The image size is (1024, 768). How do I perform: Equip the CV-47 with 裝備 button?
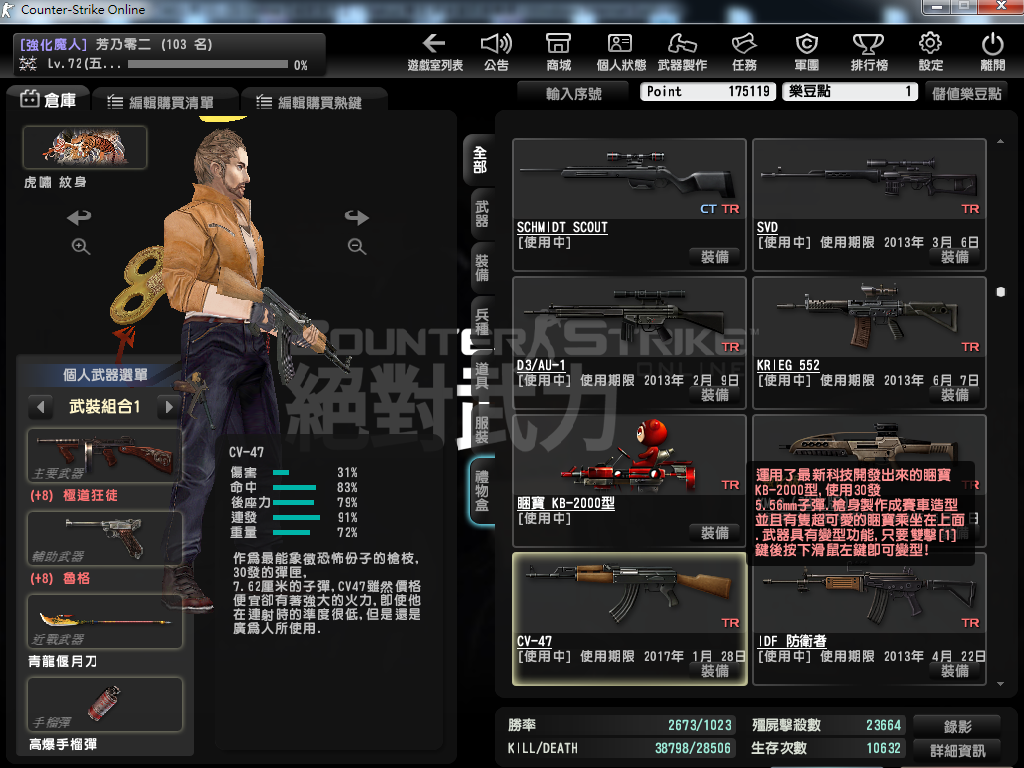(x=714, y=671)
